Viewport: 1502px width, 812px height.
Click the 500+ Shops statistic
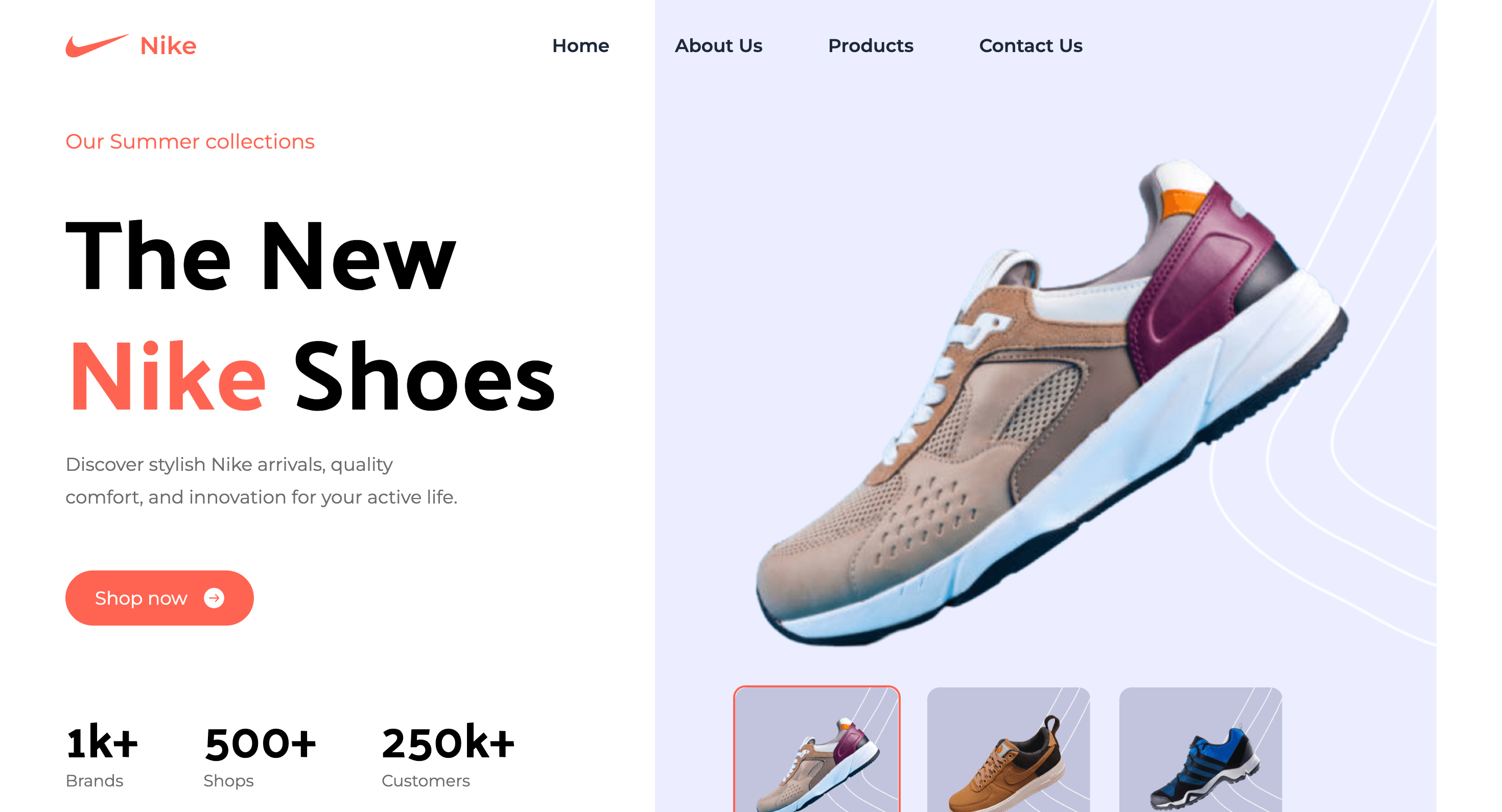(x=260, y=756)
